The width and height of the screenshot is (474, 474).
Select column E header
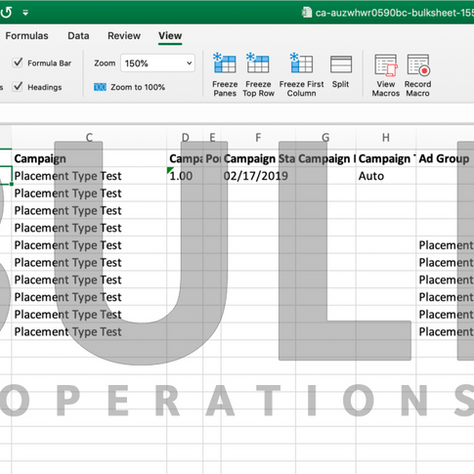pos(212,137)
